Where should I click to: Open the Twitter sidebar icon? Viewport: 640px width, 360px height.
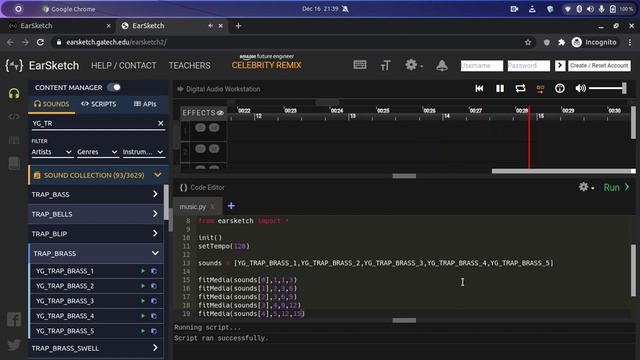tap(14, 345)
